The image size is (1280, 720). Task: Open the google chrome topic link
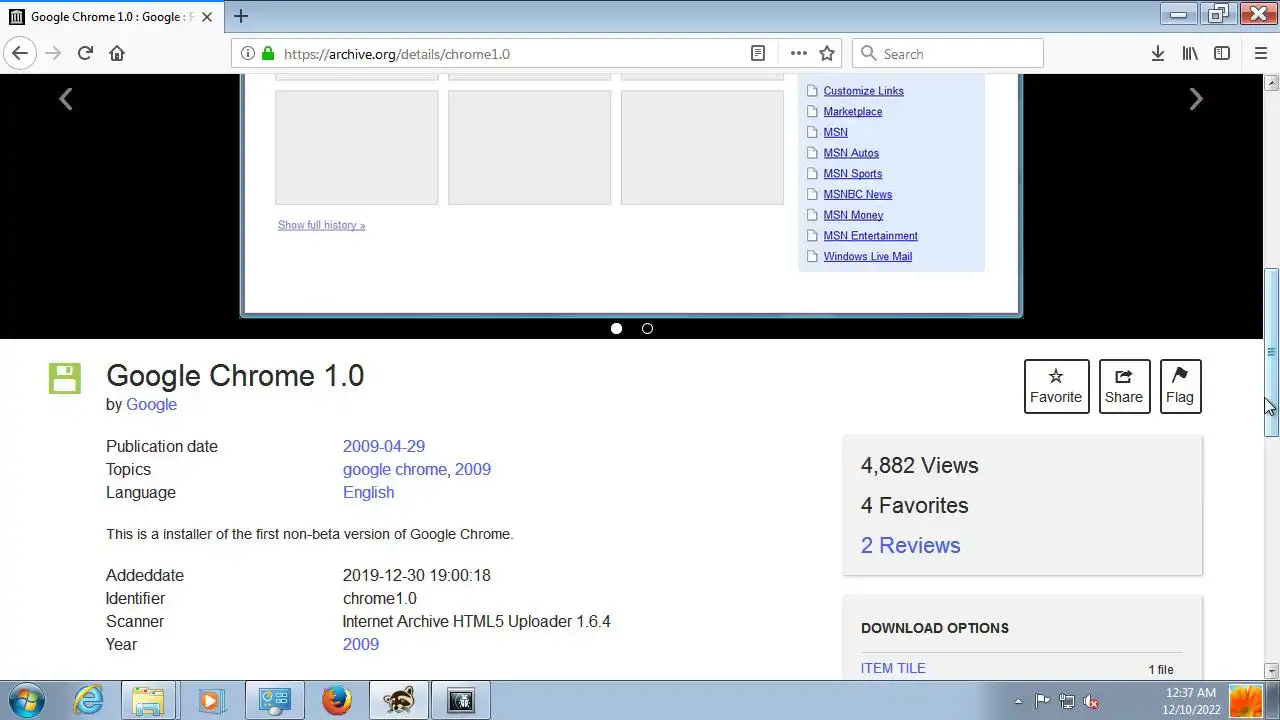tap(395, 469)
